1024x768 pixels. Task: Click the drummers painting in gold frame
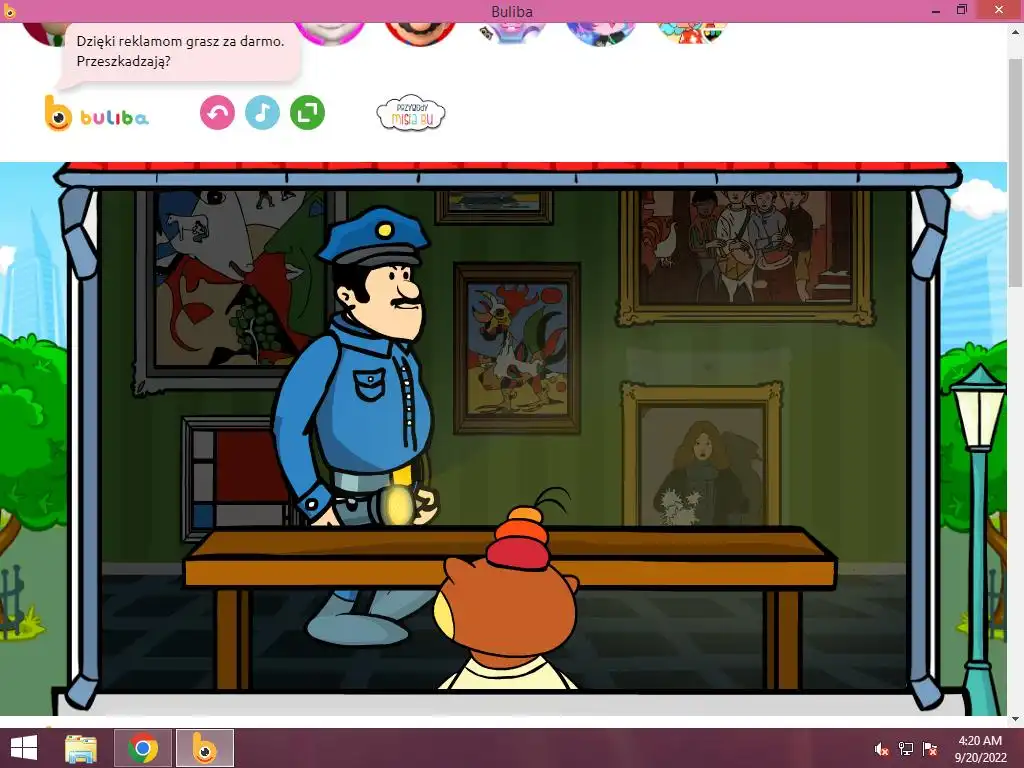746,257
